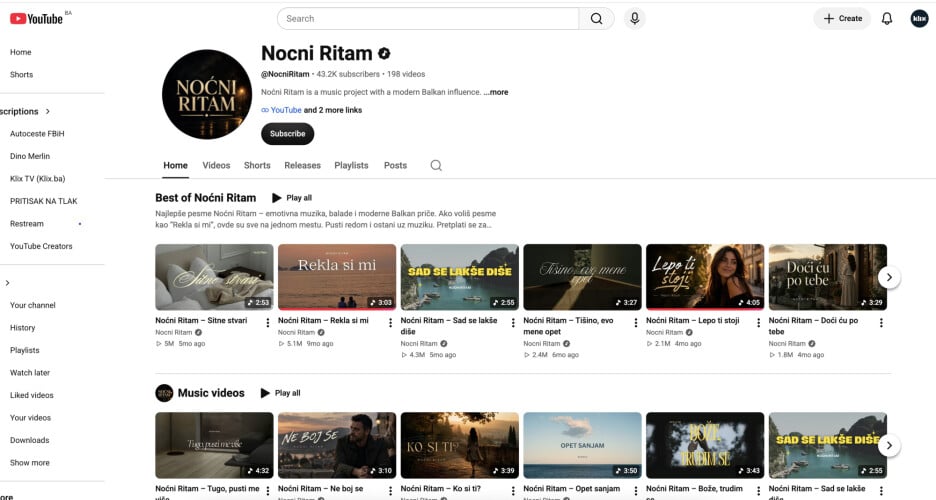The image size is (936, 500).
Task: Open options for Opet sanjam video
Action: (636, 491)
